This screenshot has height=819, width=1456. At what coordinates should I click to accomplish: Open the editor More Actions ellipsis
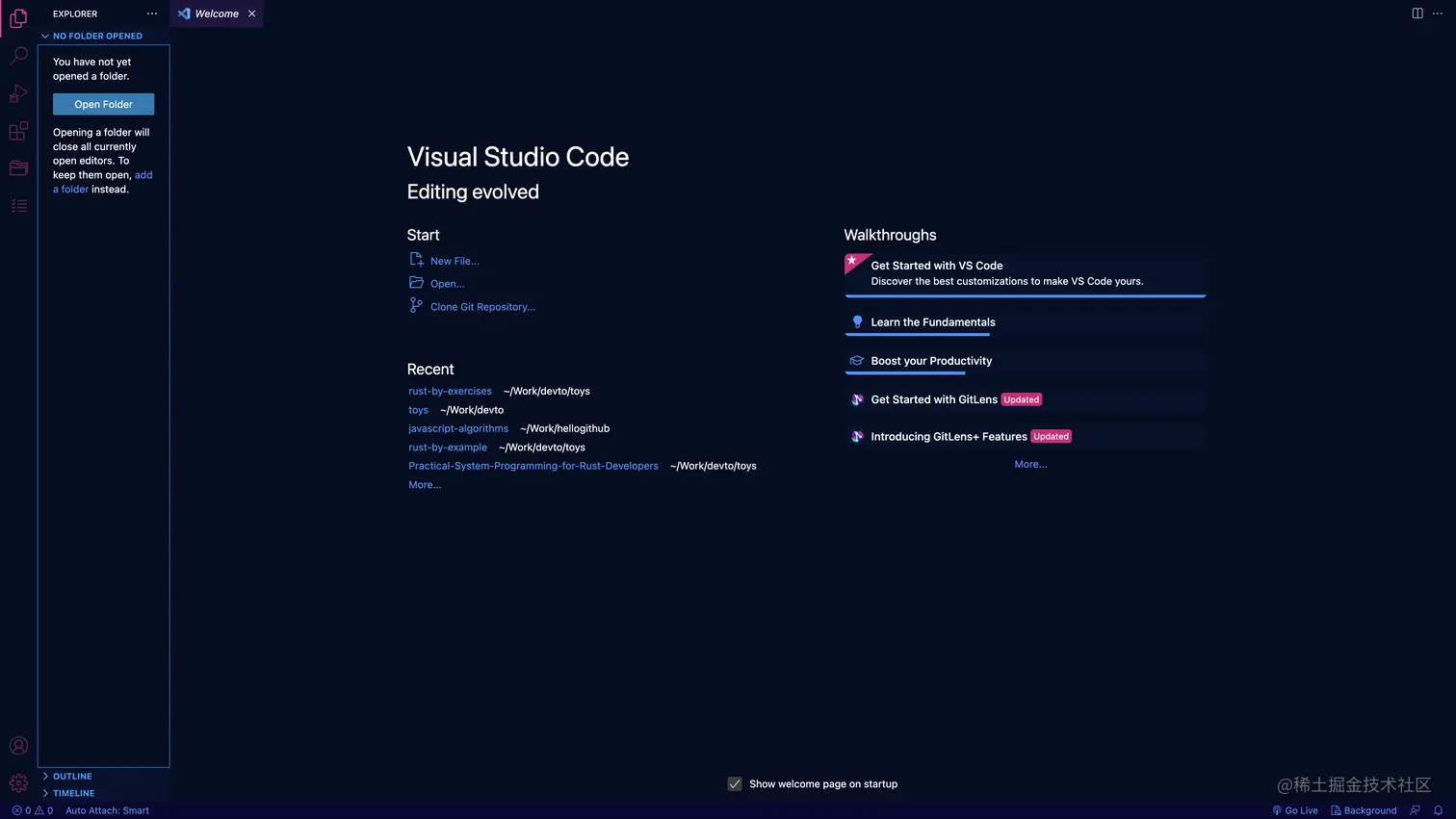pos(1438,13)
